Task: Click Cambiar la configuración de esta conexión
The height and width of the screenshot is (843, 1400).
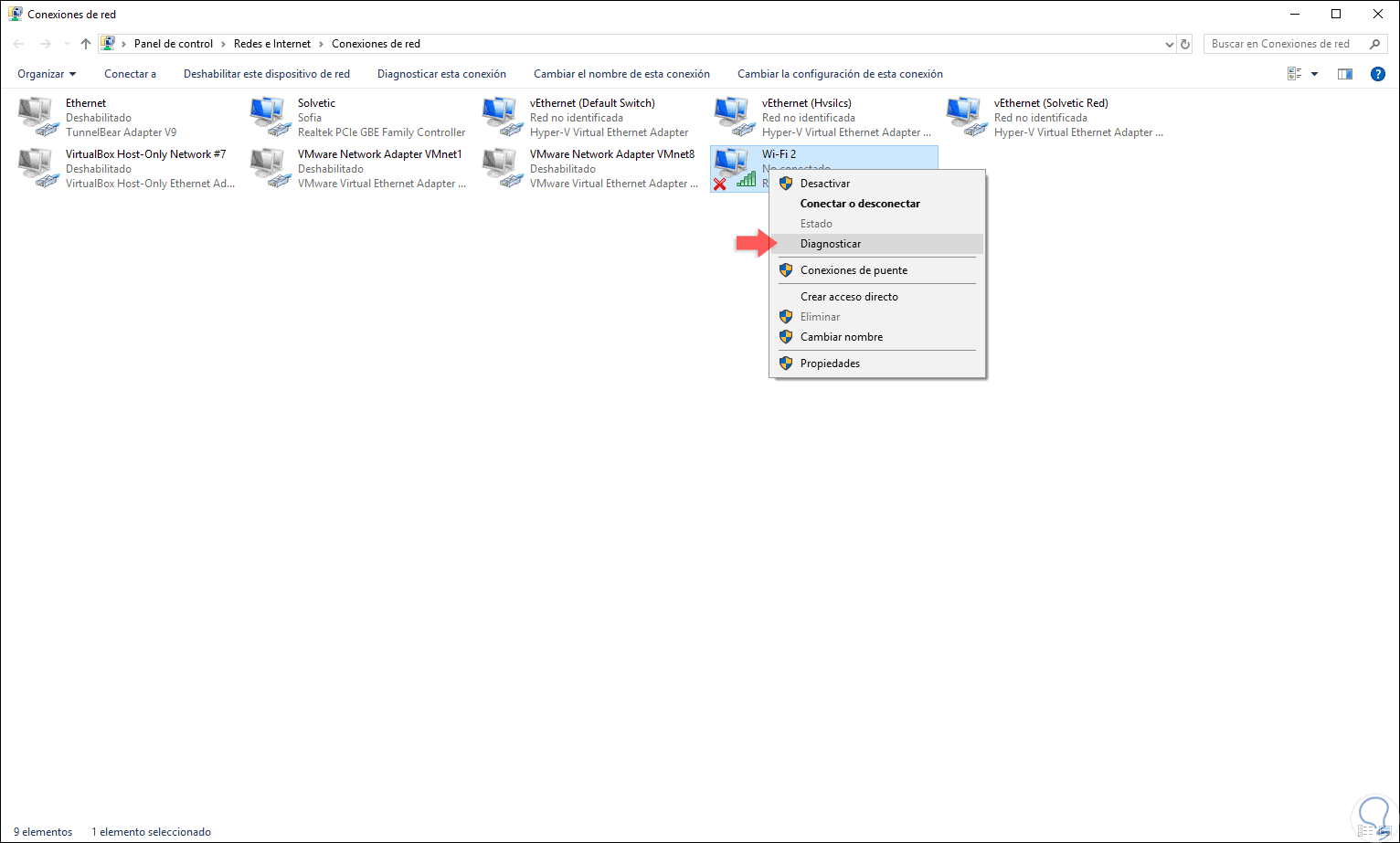Action: 840,74
